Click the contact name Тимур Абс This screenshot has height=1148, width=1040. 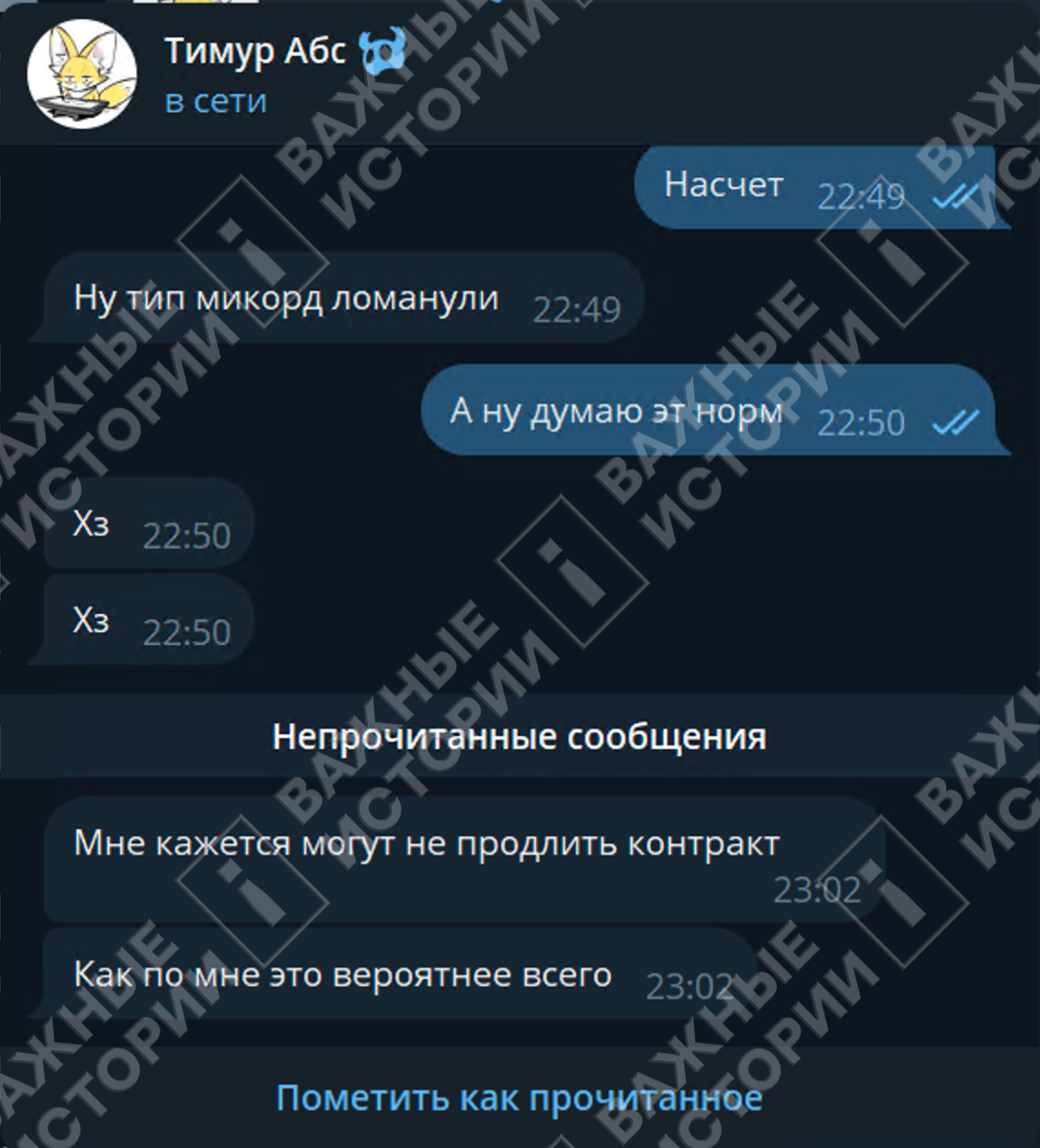(255, 52)
